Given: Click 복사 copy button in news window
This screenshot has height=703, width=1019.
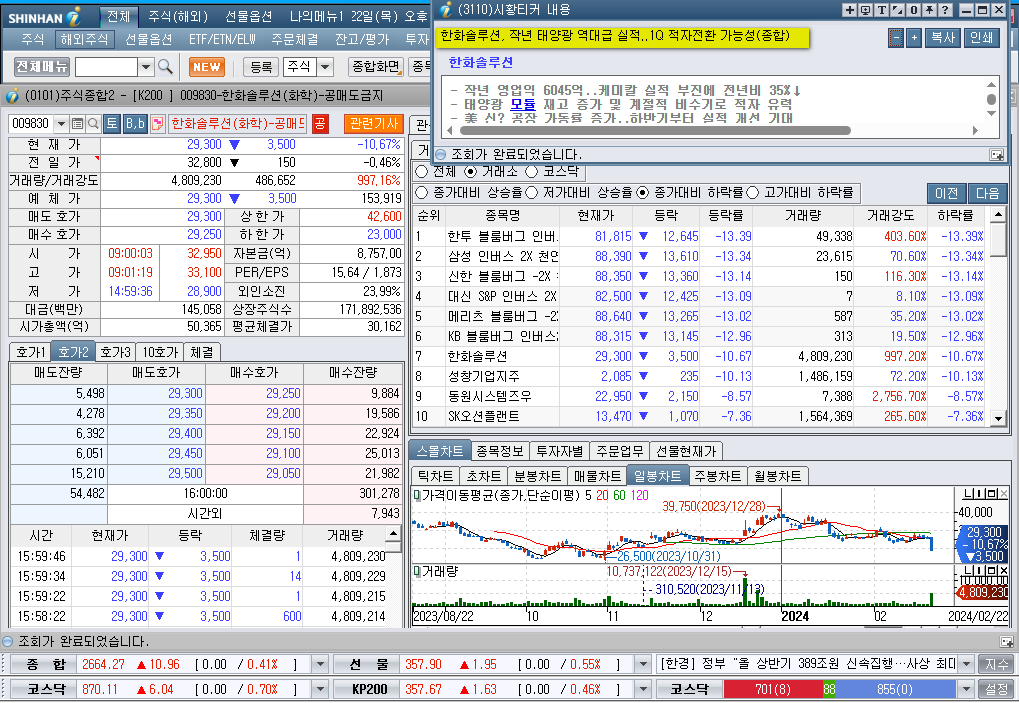Looking at the screenshot, I should 942,38.
